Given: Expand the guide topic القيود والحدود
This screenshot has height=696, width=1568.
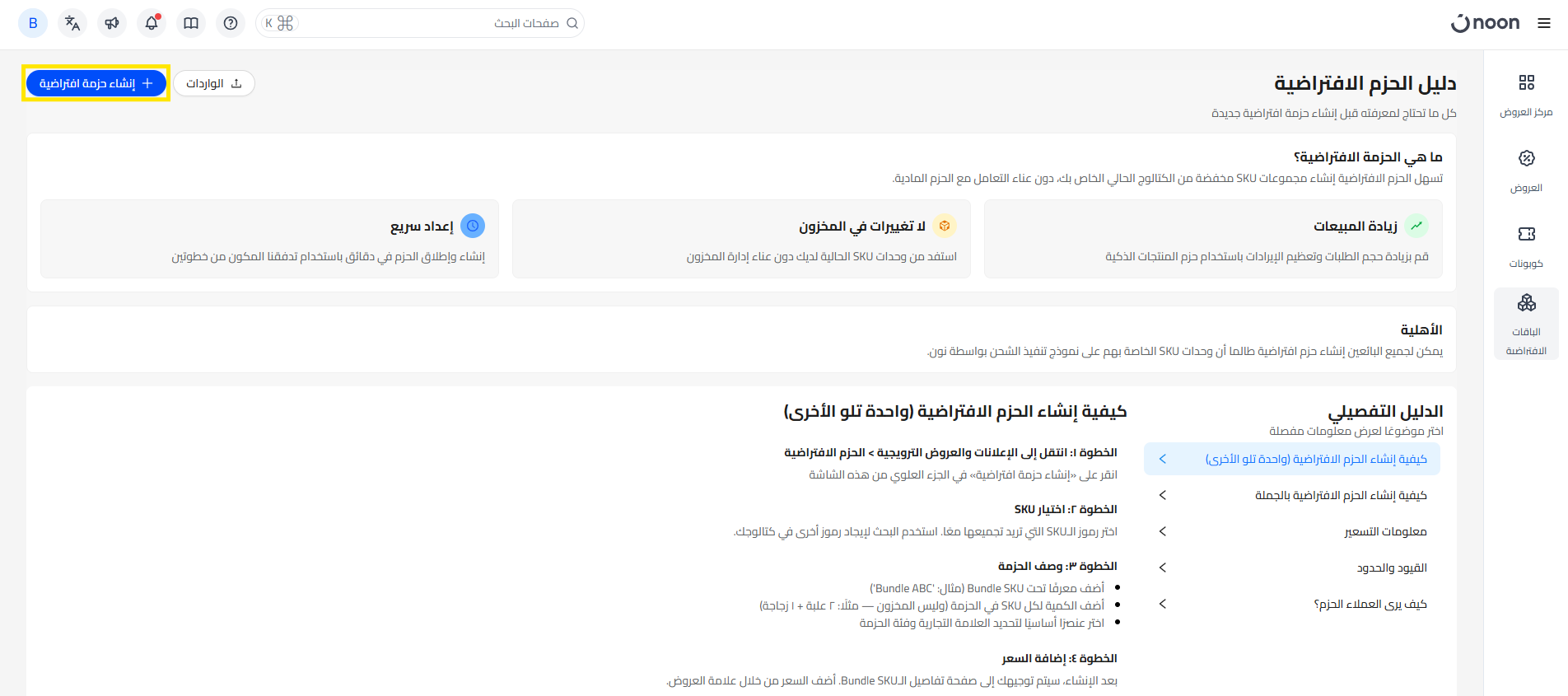Looking at the screenshot, I should (x=1292, y=568).
